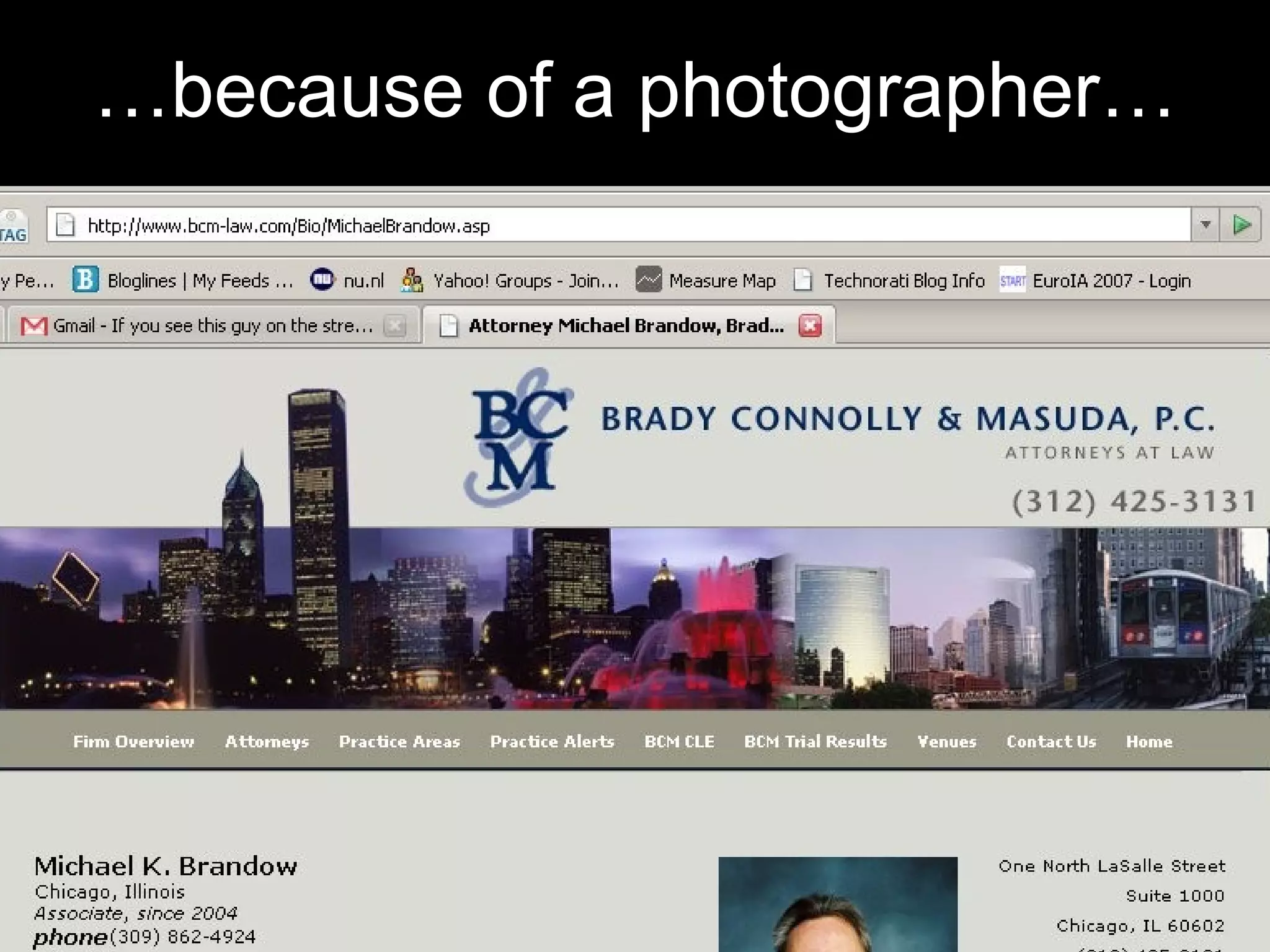Open Bloglines My Feeds bookmark
1270x952 pixels.
(184, 280)
